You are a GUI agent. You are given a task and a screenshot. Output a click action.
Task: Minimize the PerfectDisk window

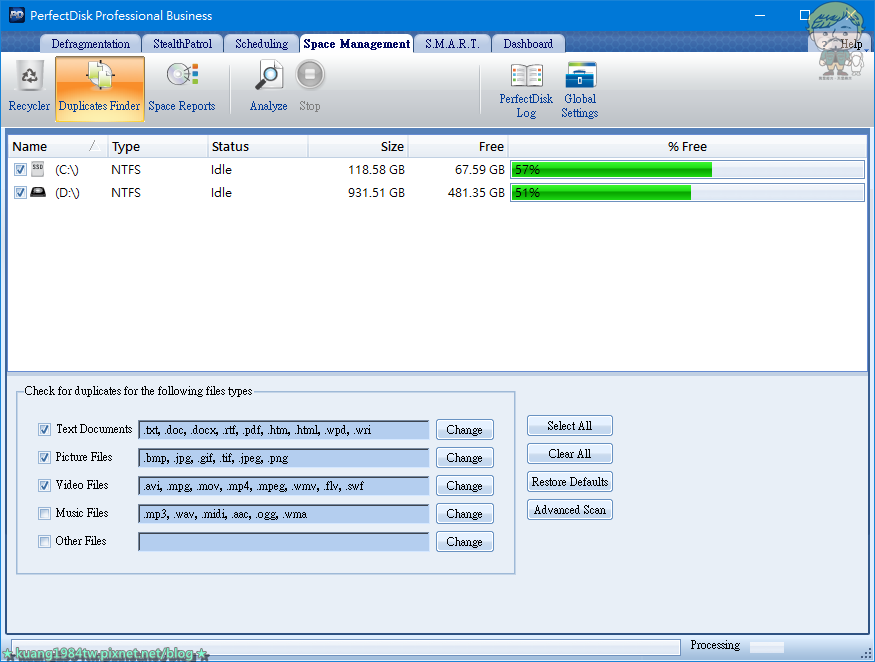(x=759, y=15)
